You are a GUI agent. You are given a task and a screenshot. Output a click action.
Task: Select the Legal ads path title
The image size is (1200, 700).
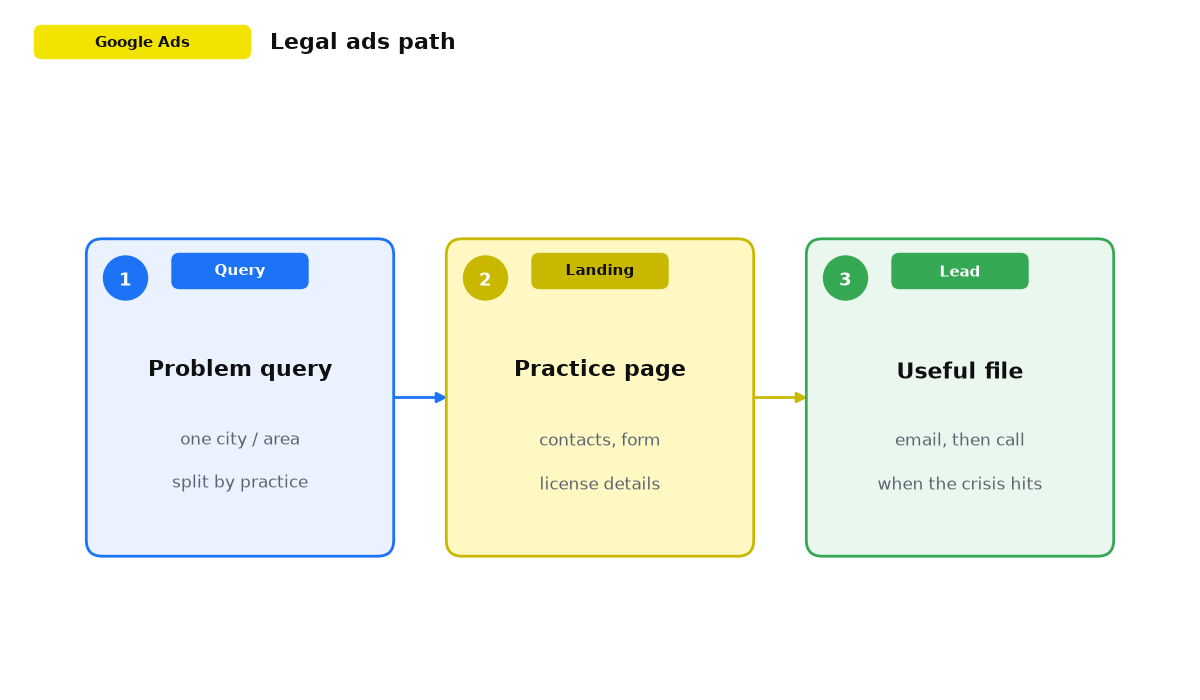pos(362,42)
